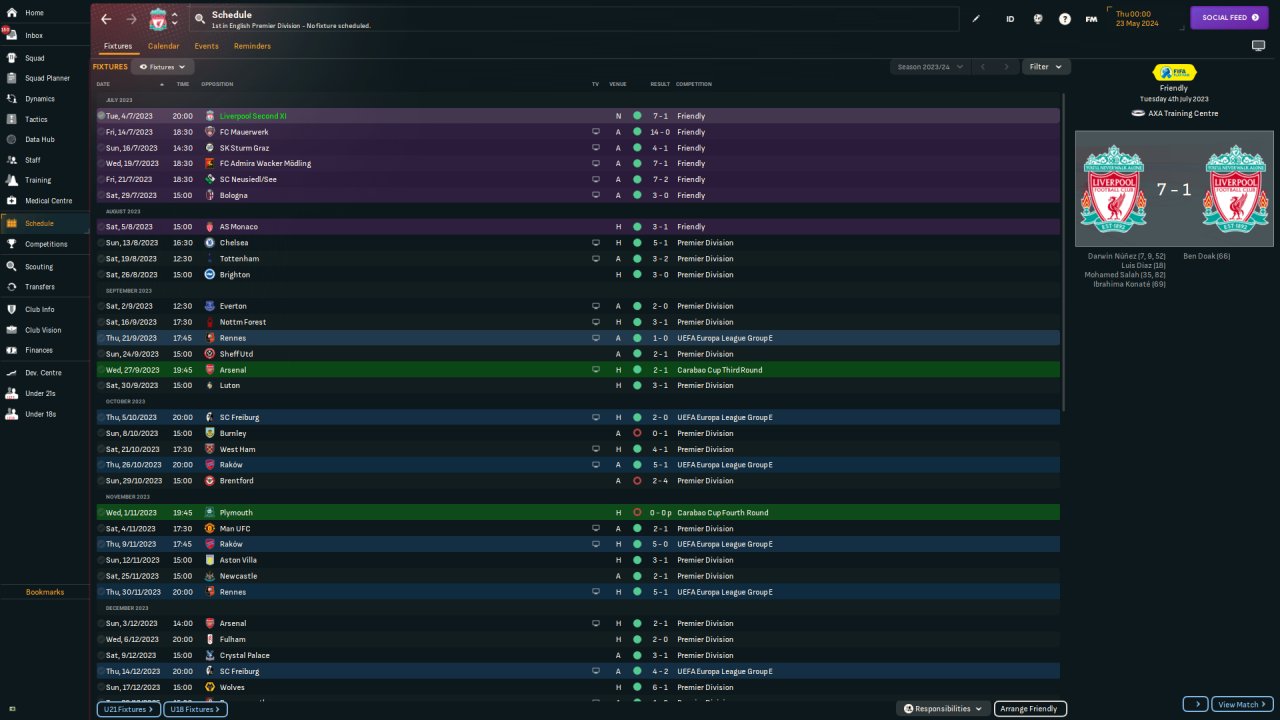Screen dimensions: 1280x720
Task: Open the Liverpool Second XI opposition link
Action: click(x=253, y=116)
